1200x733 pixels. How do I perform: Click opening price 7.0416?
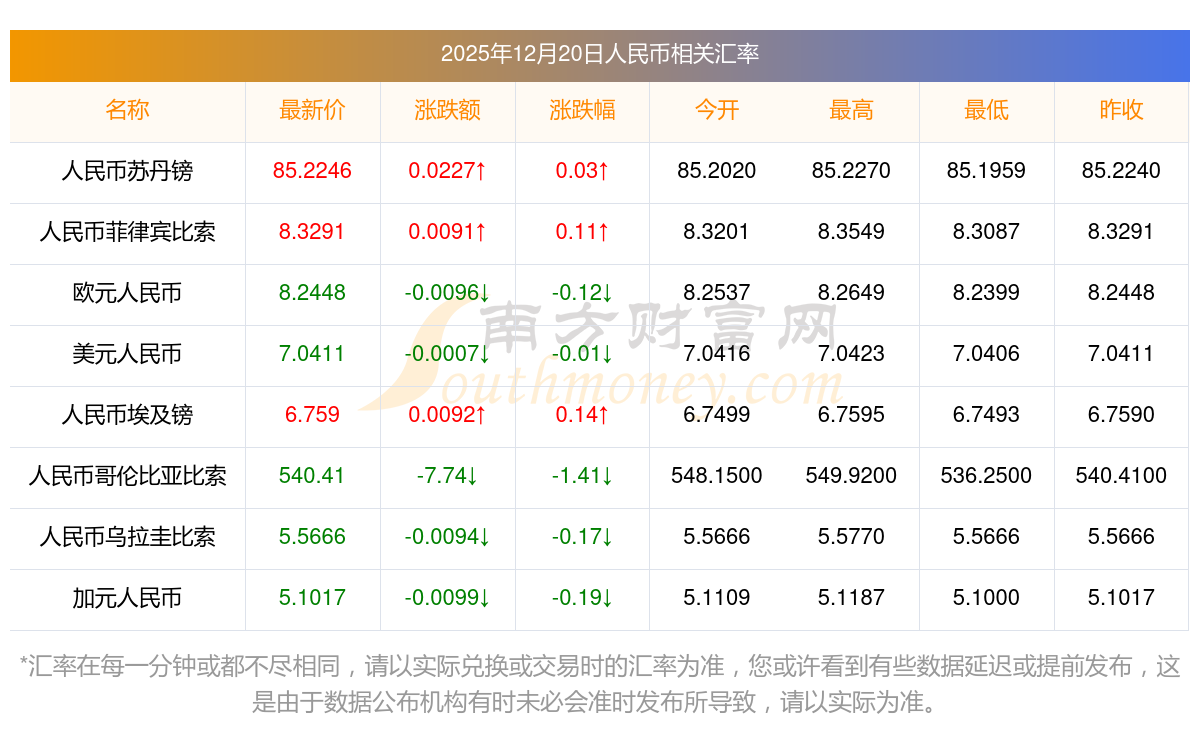[717, 354]
